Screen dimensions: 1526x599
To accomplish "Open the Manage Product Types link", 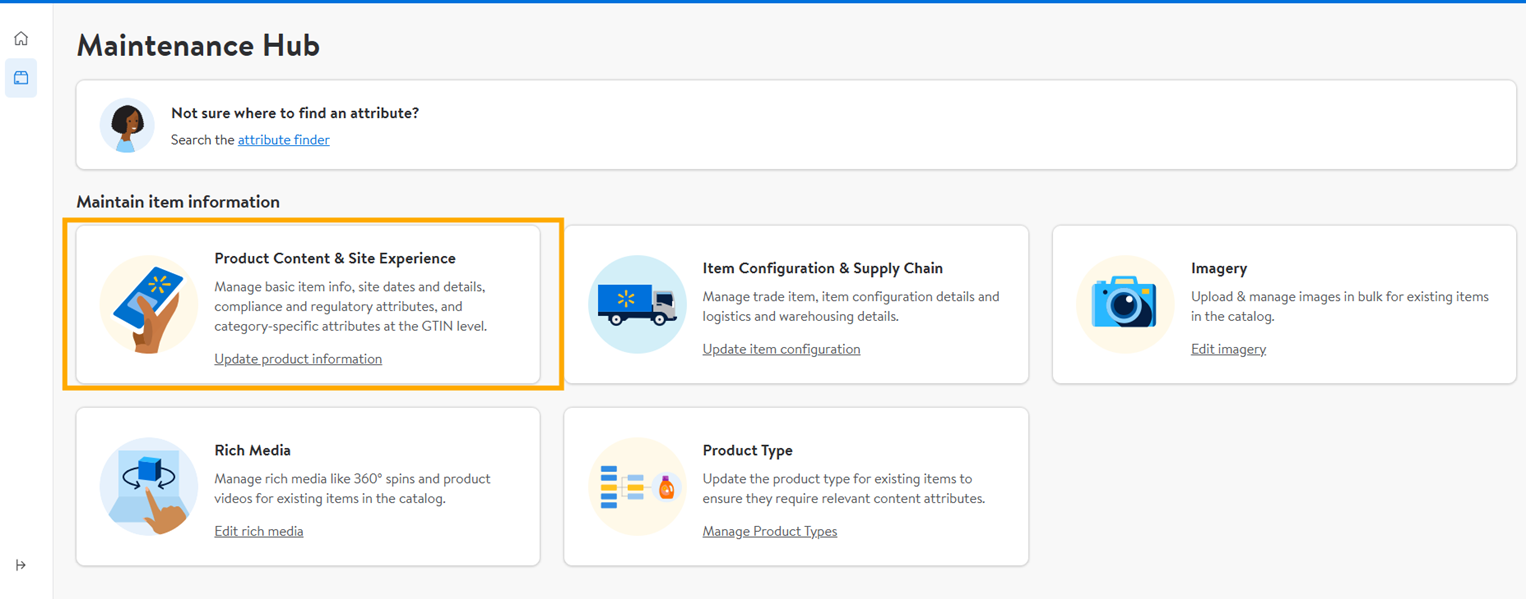I will pos(770,531).
